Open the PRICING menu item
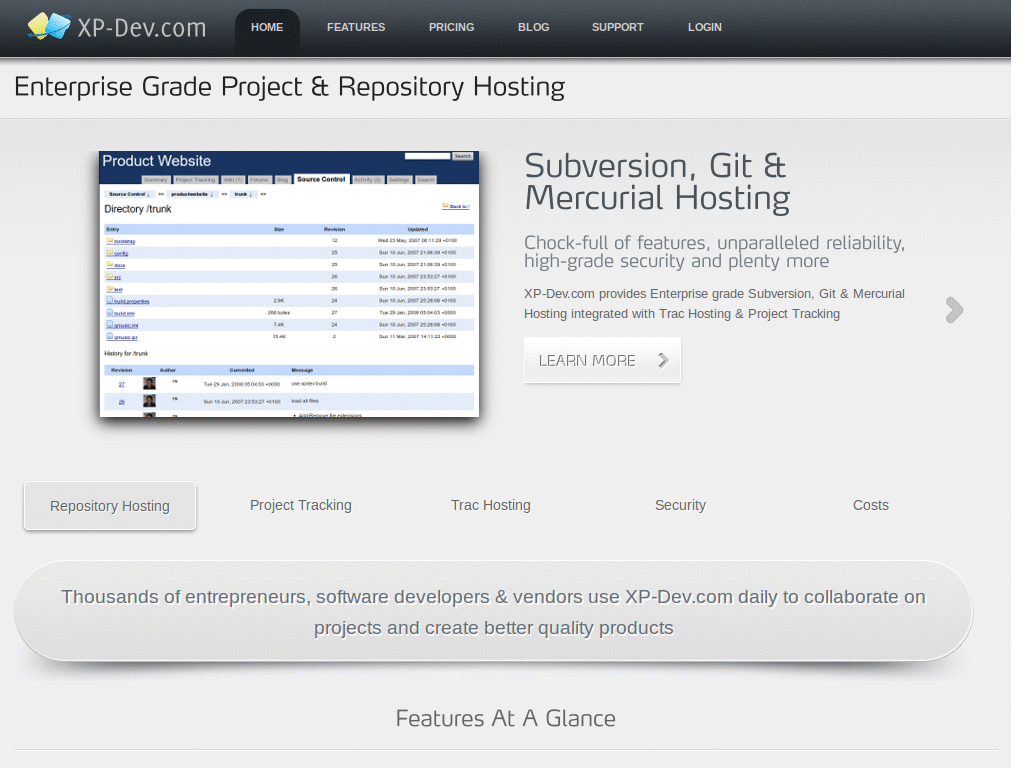Screen dimensions: 1024x768 pyautogui.click(x=451, y=27)
